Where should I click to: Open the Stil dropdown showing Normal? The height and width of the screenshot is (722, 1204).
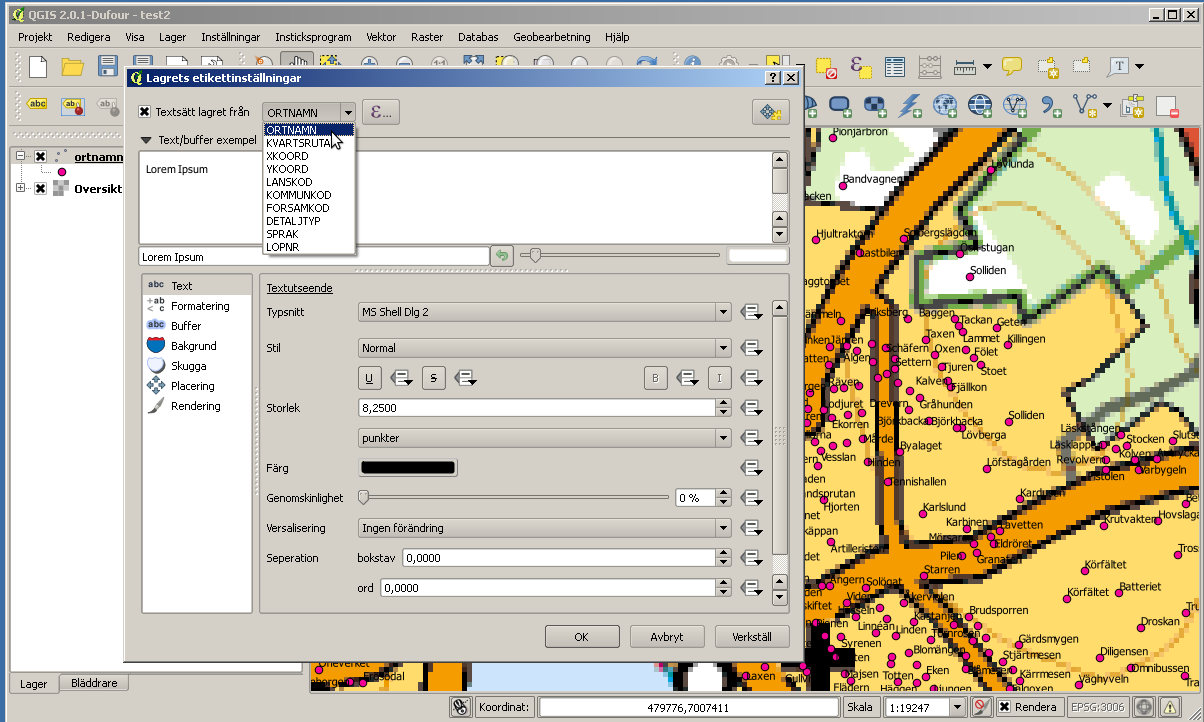[x=545, y=348]
